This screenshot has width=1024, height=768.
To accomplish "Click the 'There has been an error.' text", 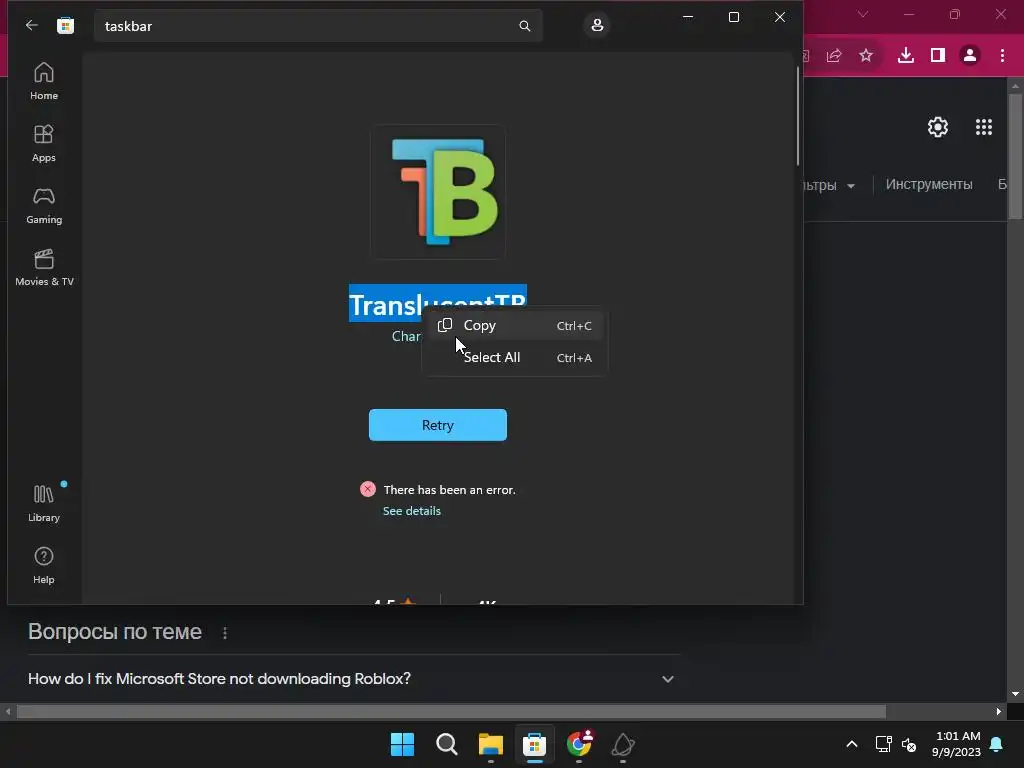I will [x=449, y=490].
